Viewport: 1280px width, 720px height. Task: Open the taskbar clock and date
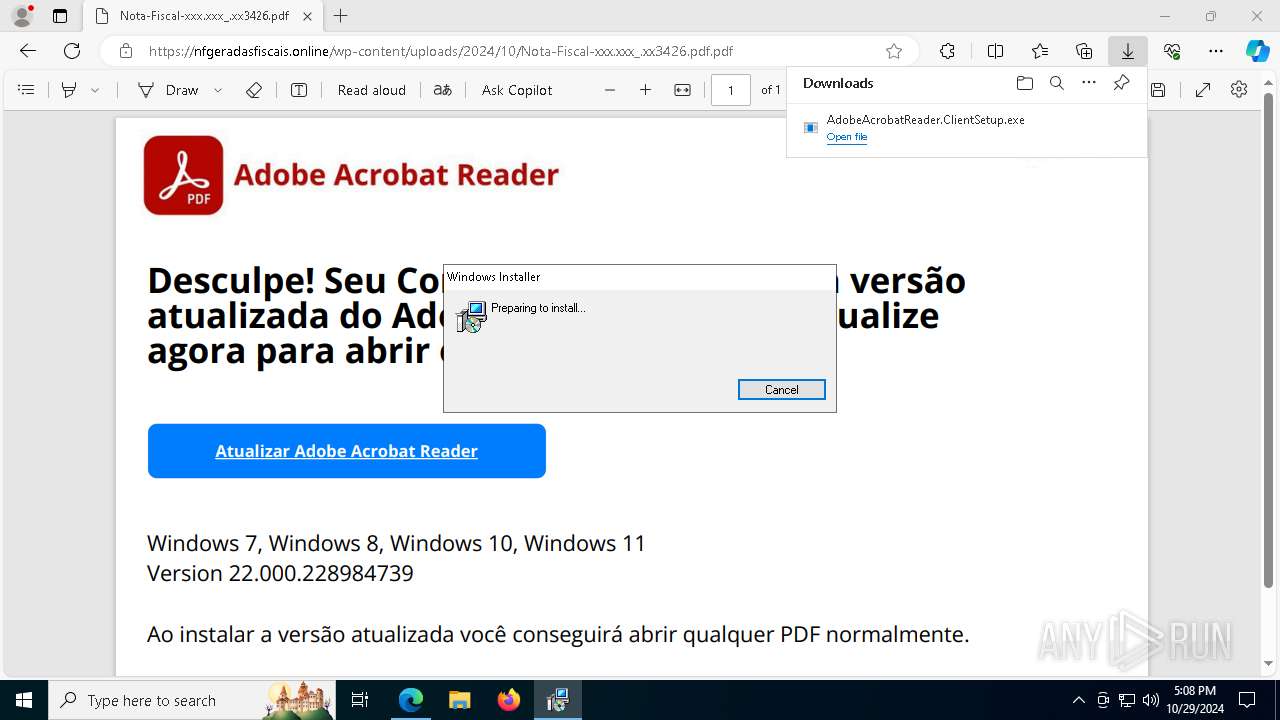[x=1195, y=700]
